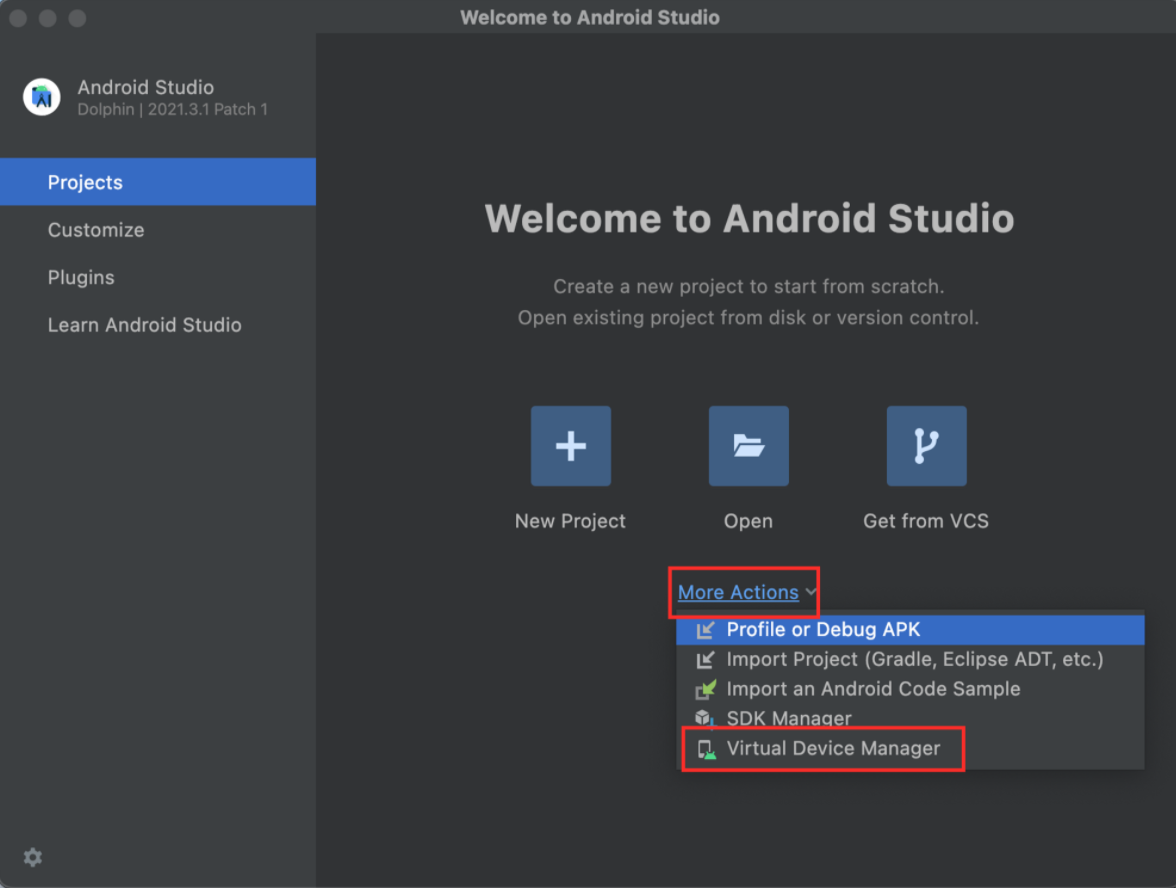Screen dimensions: 1176x888
Task: Switch to the Customize tab
Action: pos(158,230)
